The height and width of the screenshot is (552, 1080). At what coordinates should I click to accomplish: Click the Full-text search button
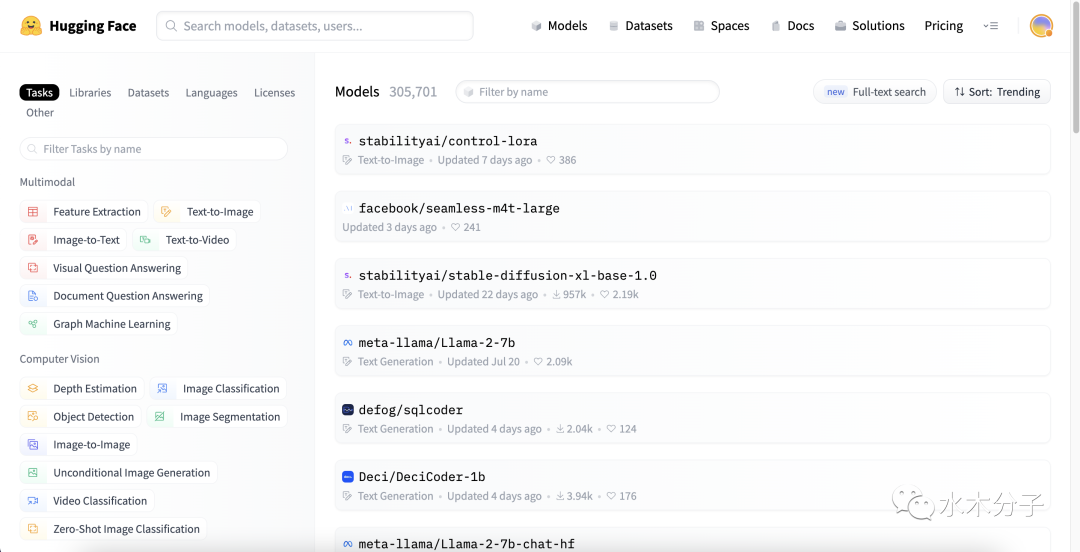(875, 92)
